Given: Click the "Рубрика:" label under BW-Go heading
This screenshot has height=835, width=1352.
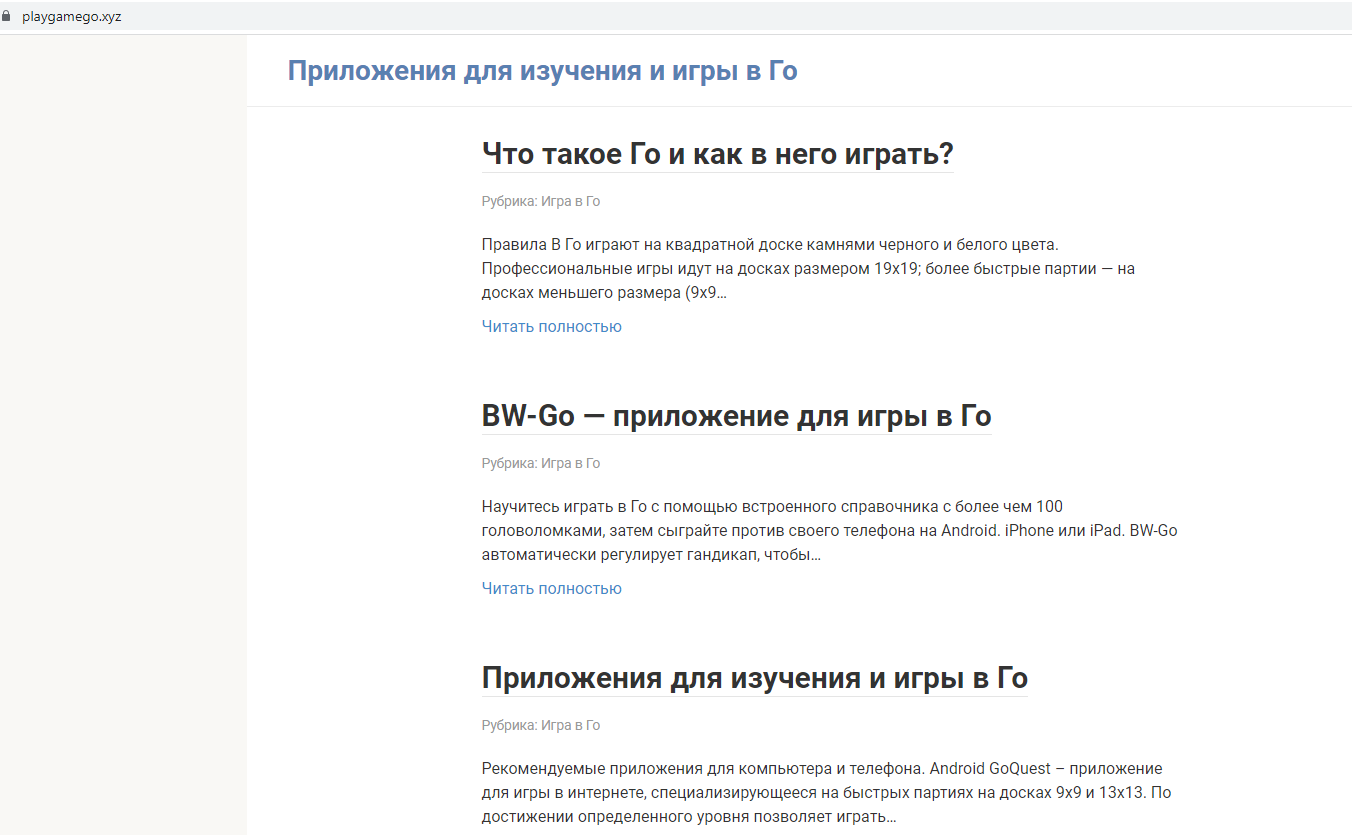Looking at the screenshot, I should pyautogui.click(x=509, y=463).
